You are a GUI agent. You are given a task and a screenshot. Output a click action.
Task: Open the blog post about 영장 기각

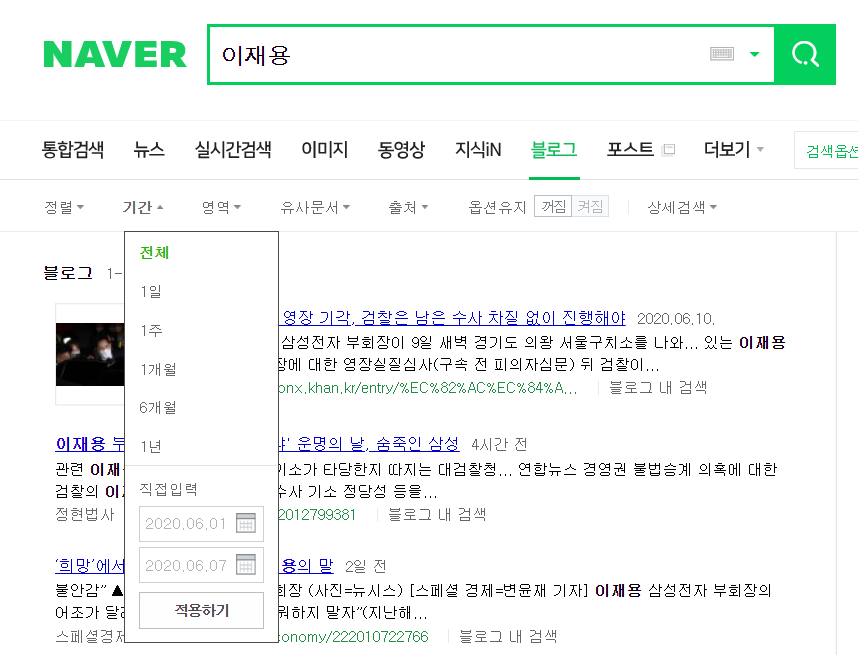(453, 317)
